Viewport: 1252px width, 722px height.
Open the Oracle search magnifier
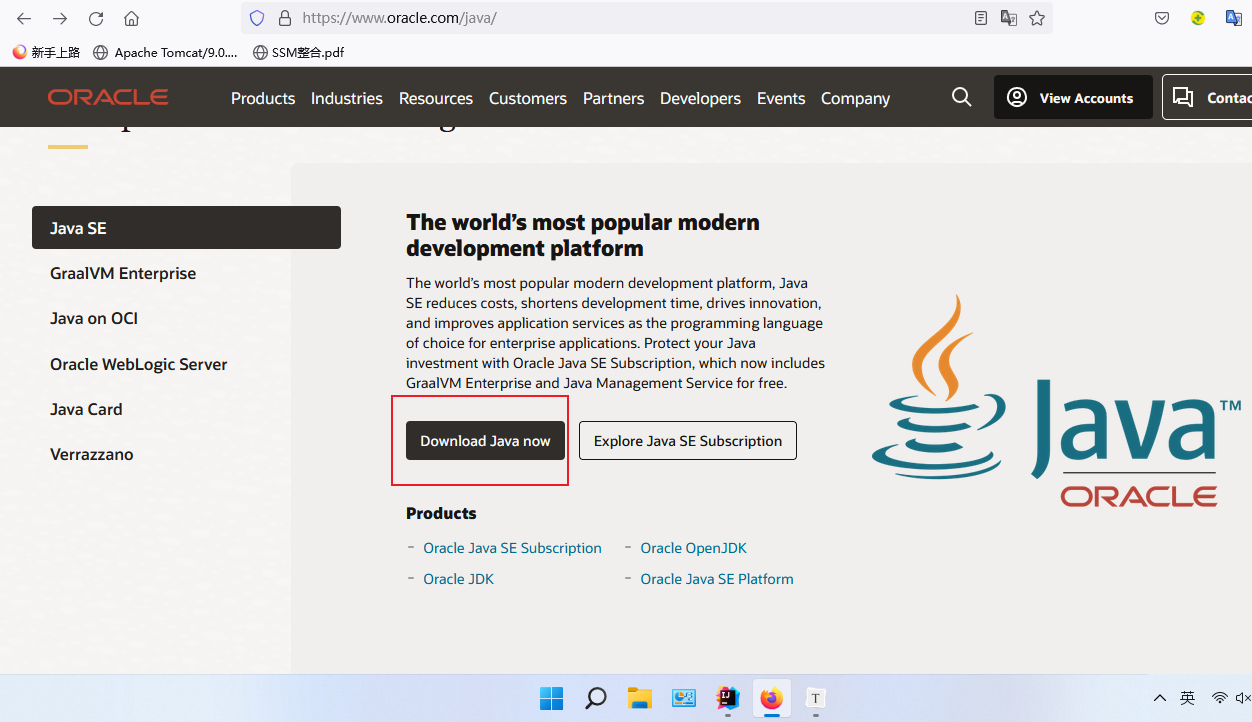pos(962,97)
